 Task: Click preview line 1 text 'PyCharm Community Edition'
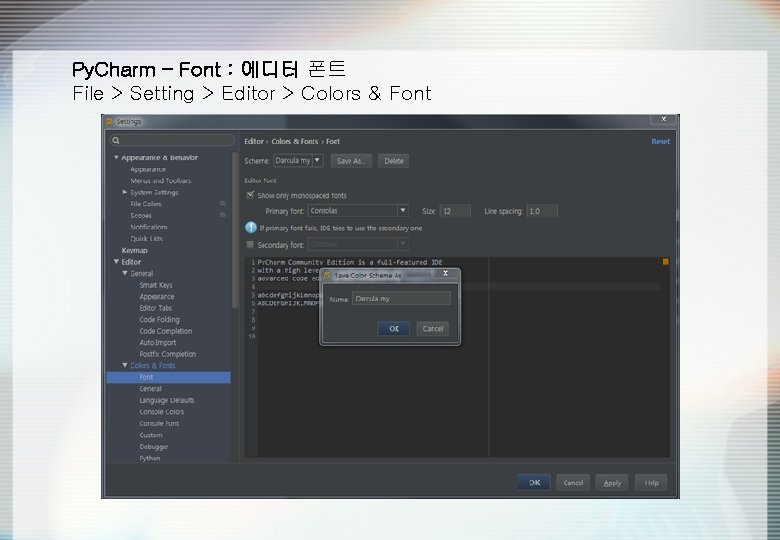click(x=305, y=262)
